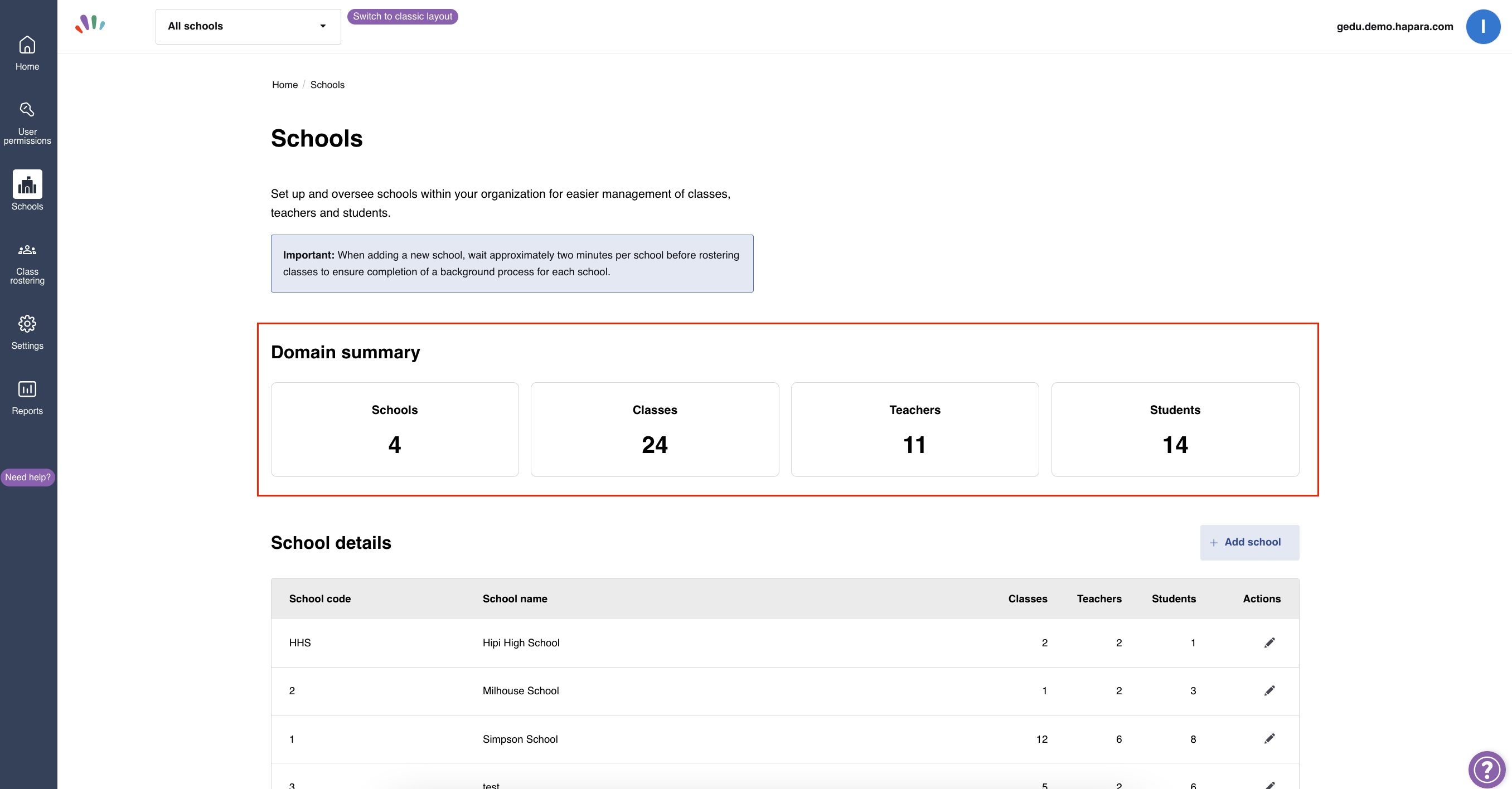Click the Teachers column header
The image size is (1512, 789).
click(x=1099, y=599)
